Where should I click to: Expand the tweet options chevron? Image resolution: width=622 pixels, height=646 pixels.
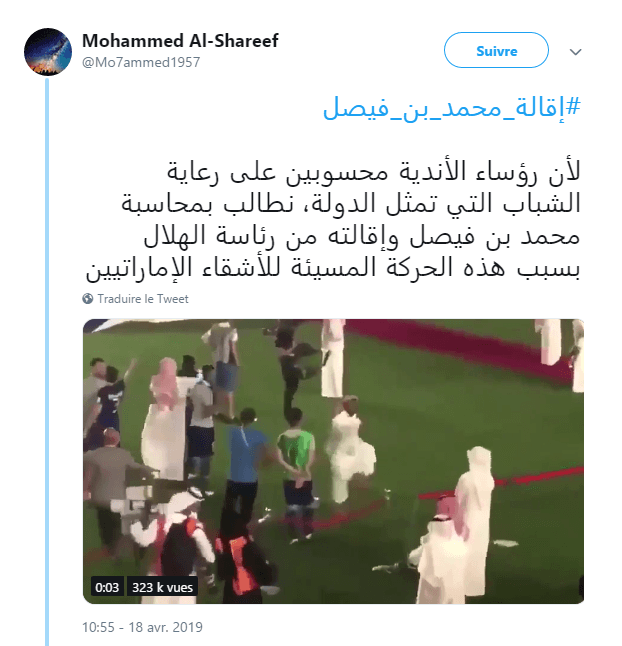[575, 52]
